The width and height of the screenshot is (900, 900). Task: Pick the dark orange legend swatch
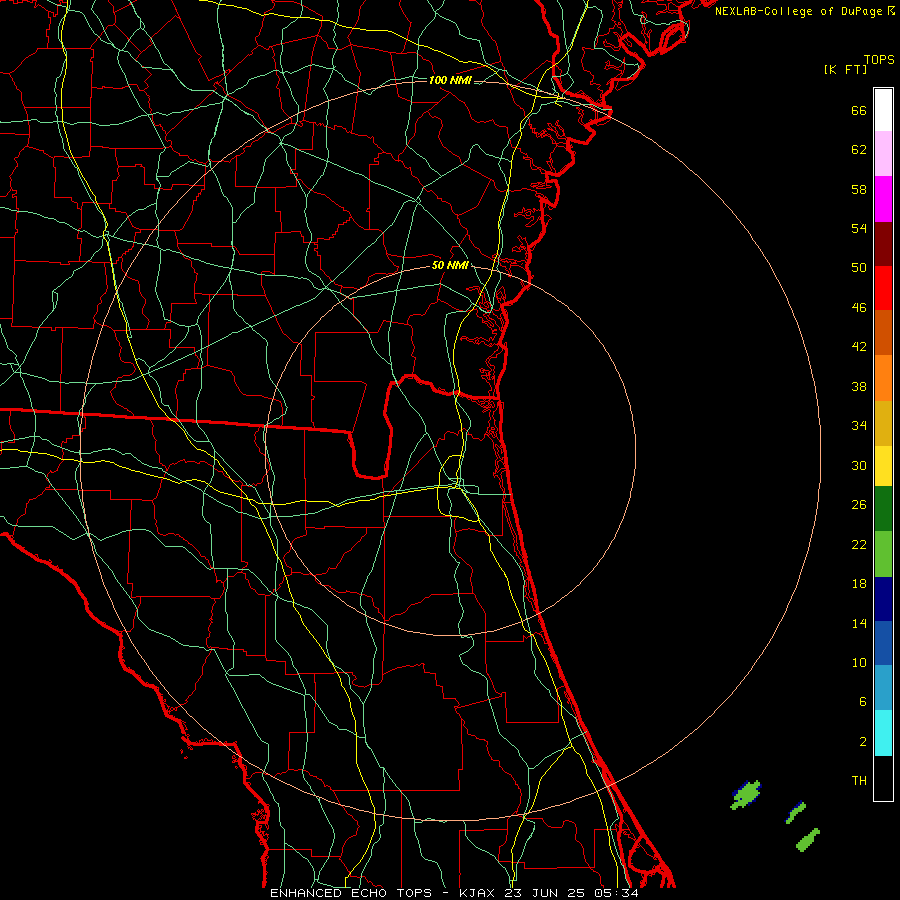[883, 332]
